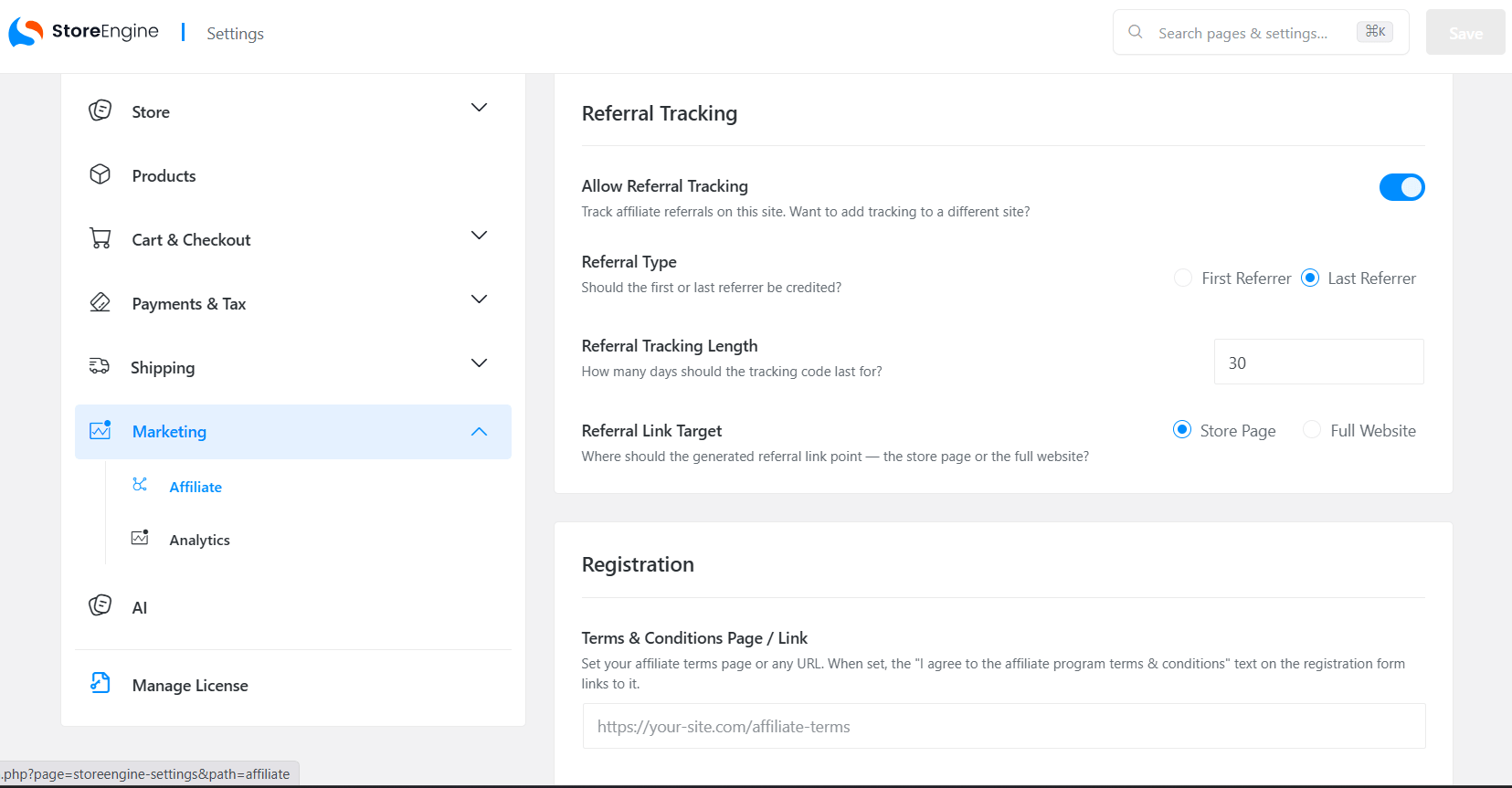This screenshot has width=1512, height=788.
Task: Focus the Search pages & settings field
Action: tap(1261, 32)
